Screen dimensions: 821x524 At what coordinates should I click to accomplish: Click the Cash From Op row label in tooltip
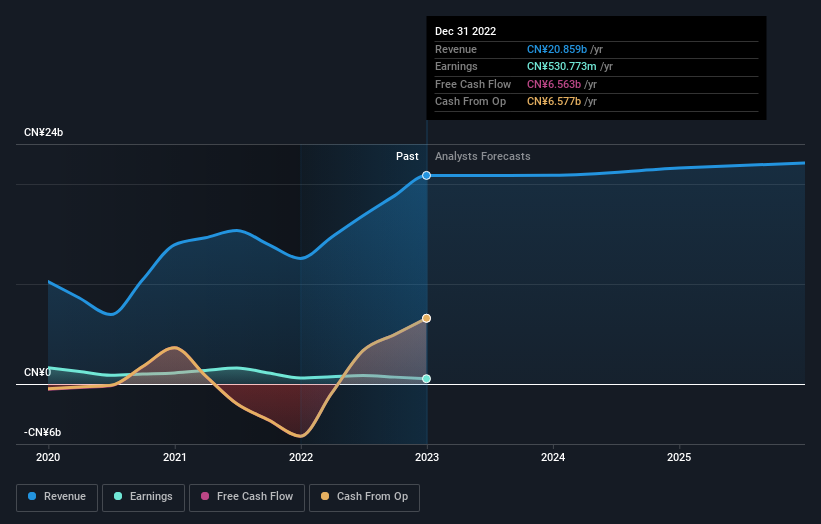[x=470, y=102]
